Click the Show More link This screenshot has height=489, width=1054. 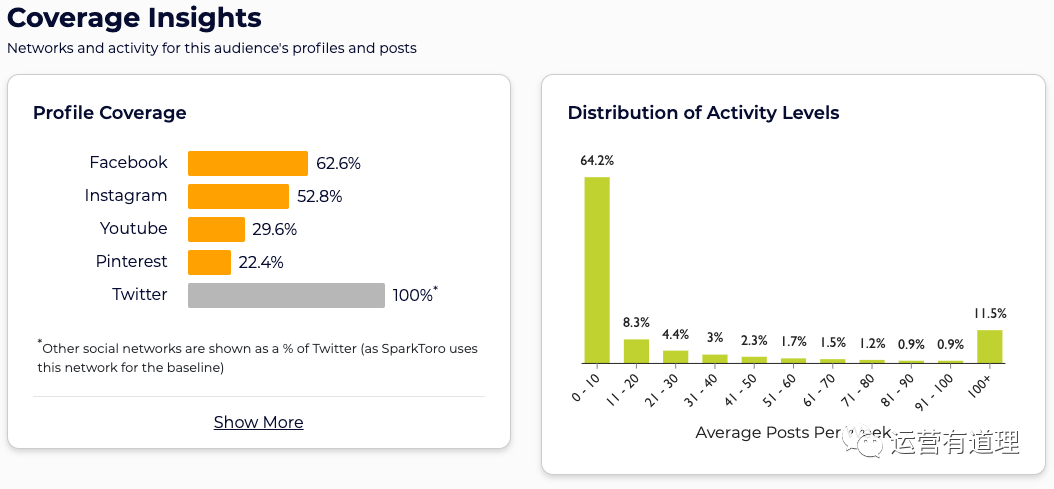tap(258, 422)
